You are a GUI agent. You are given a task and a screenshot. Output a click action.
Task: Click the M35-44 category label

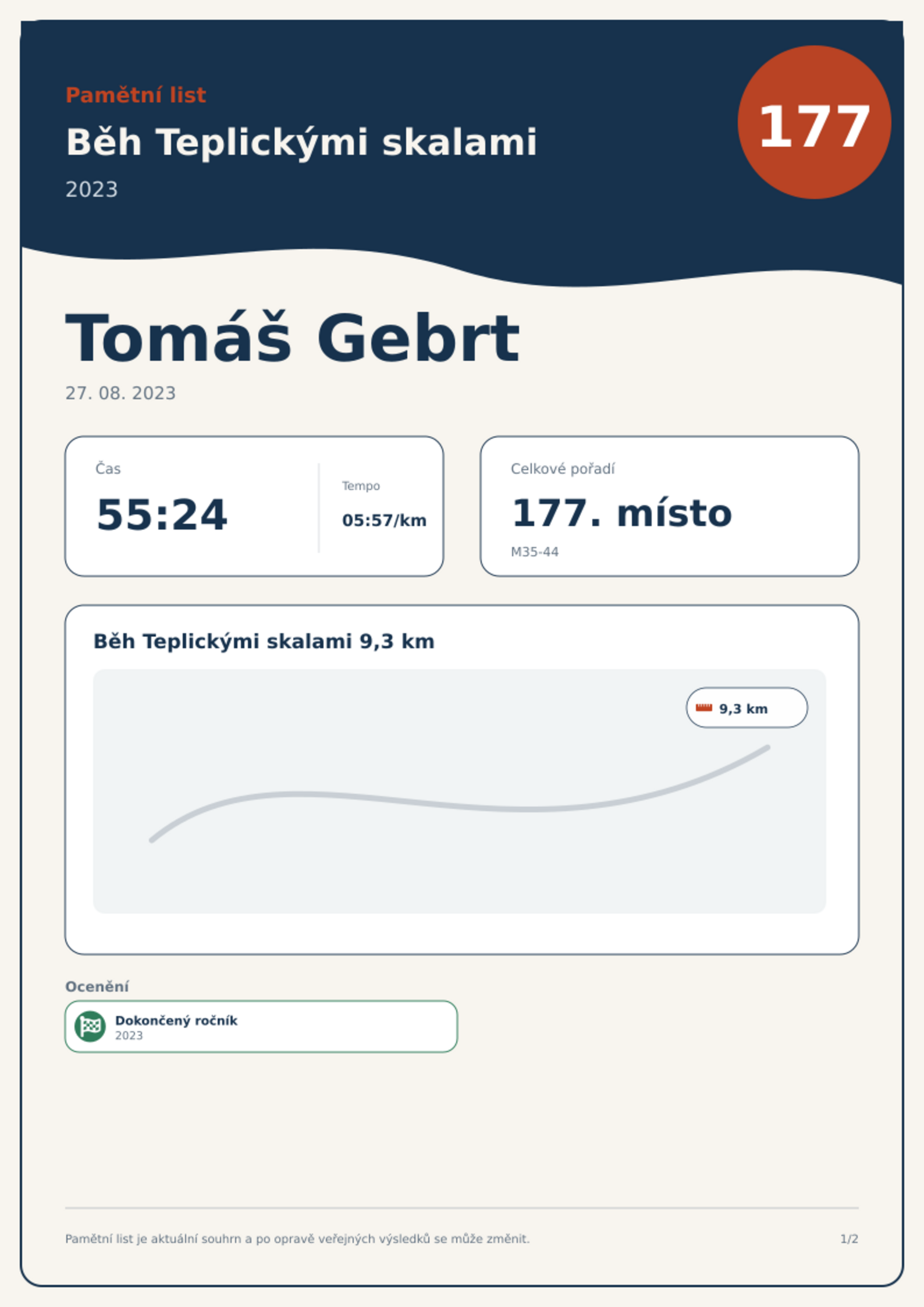click(535, 552)
